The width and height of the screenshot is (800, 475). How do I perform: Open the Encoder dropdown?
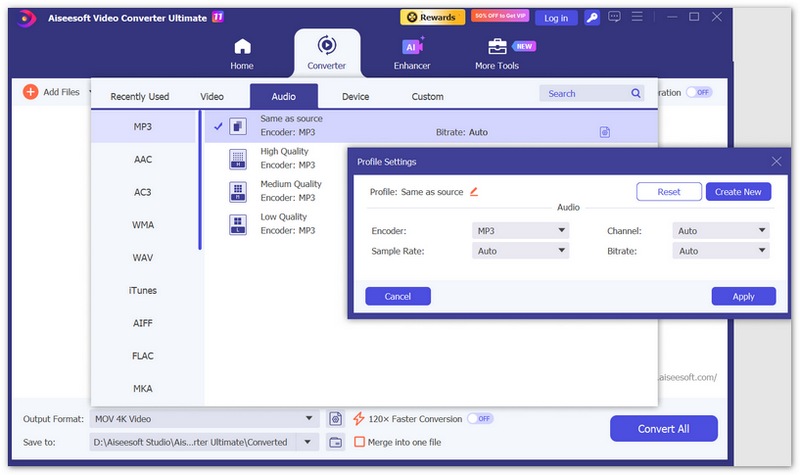520,231
